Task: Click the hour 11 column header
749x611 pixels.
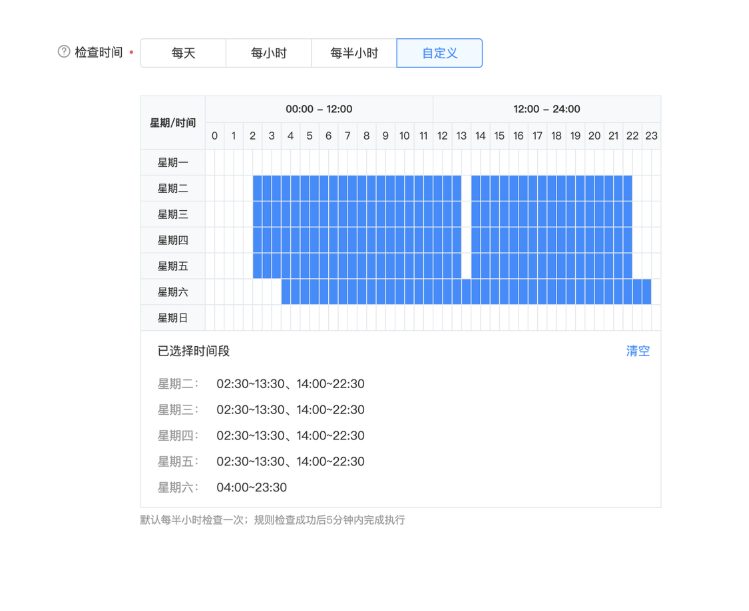Action: pyautogui.click(x=424, y=136)
